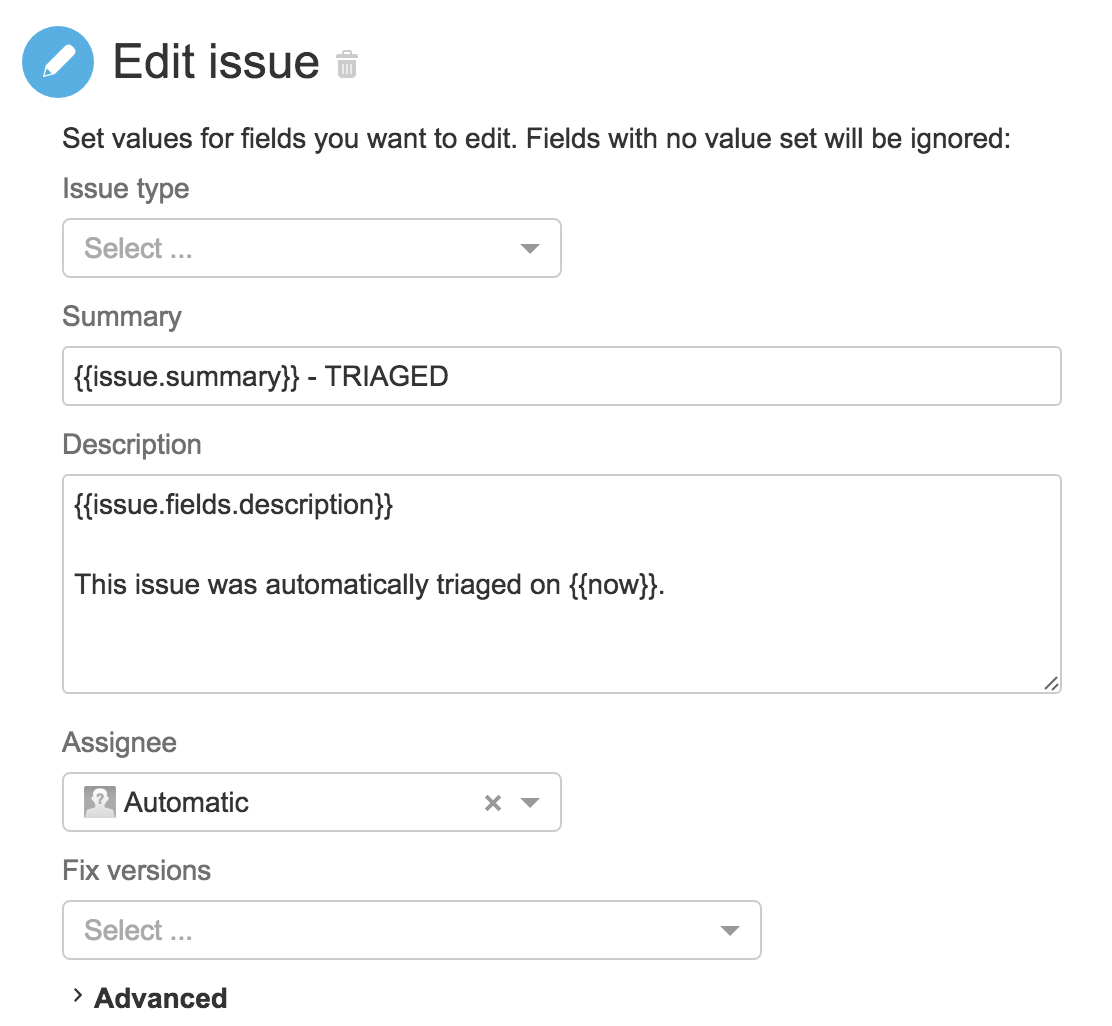Click the Assignee field label
The width and height of the screenshot is (1112, 1026).
[119, 743]
